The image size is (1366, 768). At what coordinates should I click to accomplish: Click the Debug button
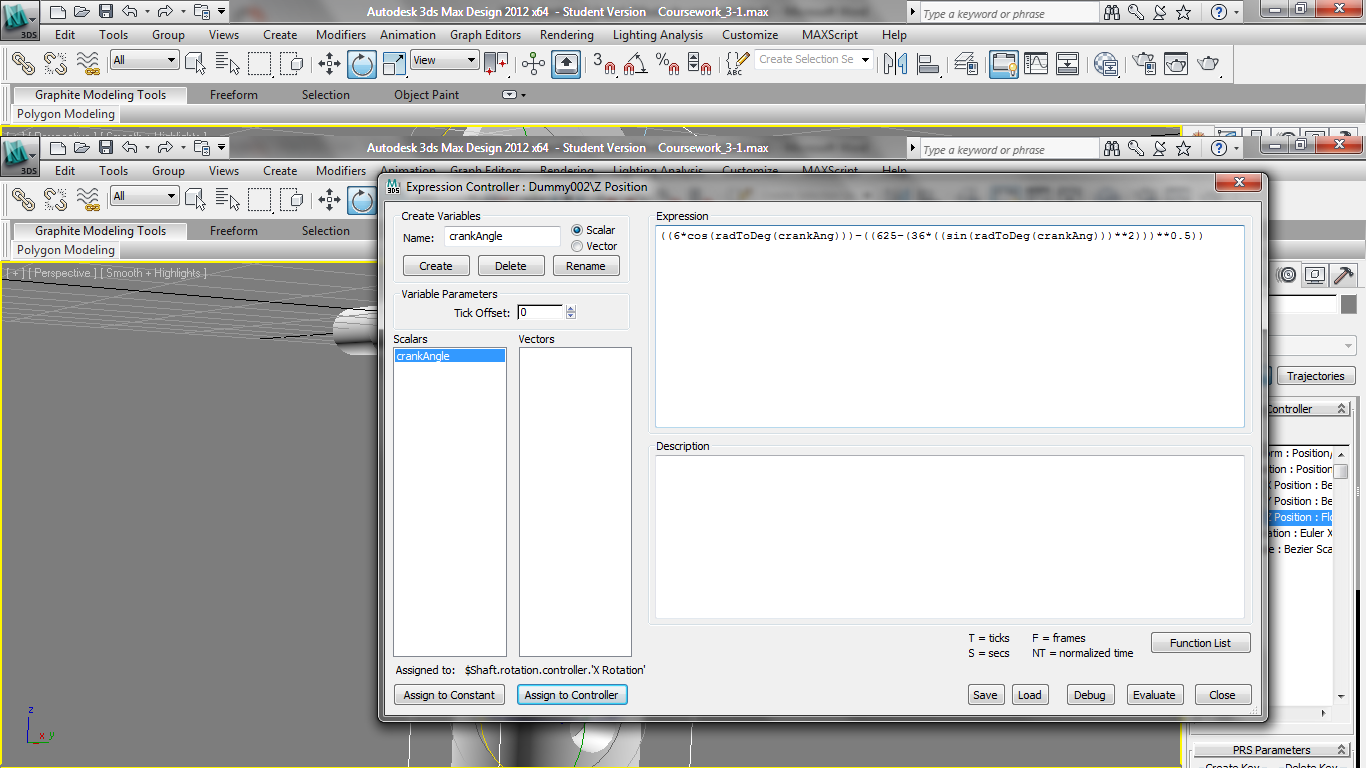click(1090, 695)
